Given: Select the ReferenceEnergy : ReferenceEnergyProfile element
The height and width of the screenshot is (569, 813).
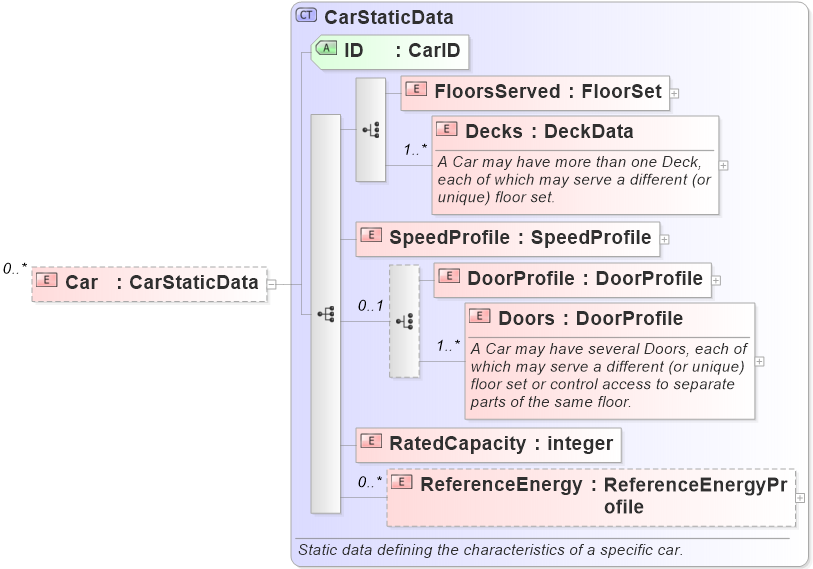Looking at the screenshot, I should click(x=591, y=498).
